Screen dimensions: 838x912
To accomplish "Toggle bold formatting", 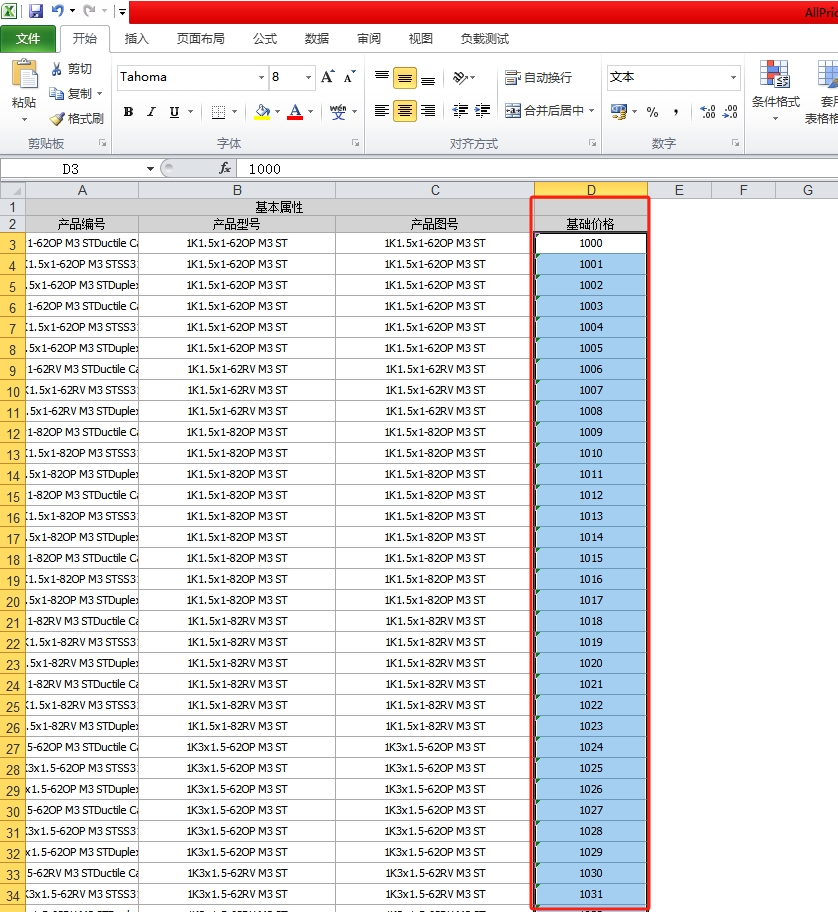I will pyautogui.click(x=129, y=112).
